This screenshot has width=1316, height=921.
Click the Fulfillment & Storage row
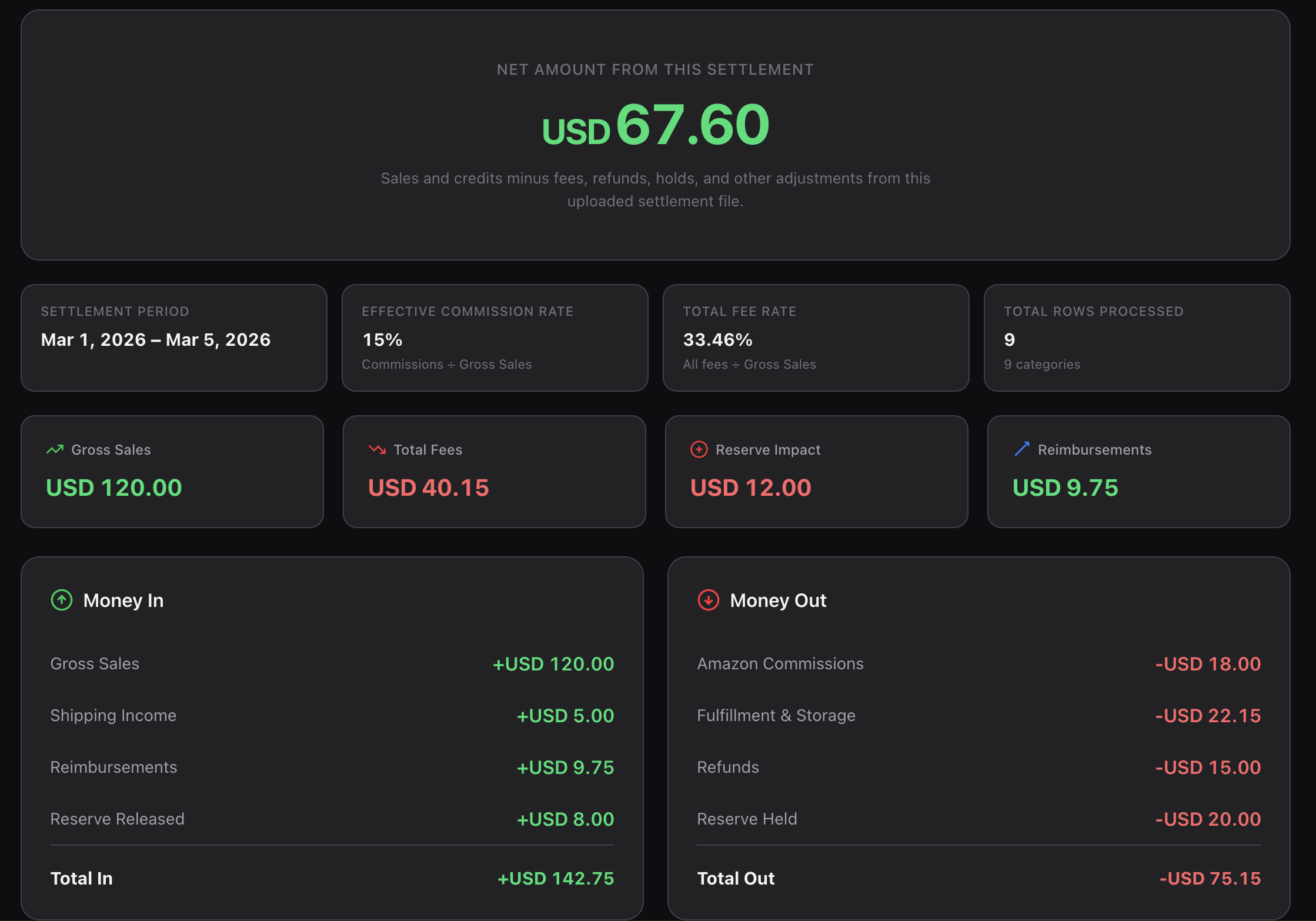click(978, 716)
